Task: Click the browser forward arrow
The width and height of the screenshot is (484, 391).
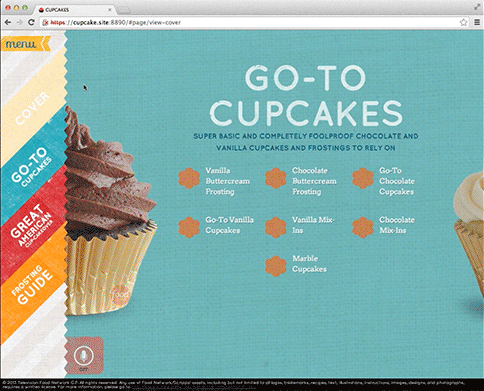Action: (x=20, y=22)
